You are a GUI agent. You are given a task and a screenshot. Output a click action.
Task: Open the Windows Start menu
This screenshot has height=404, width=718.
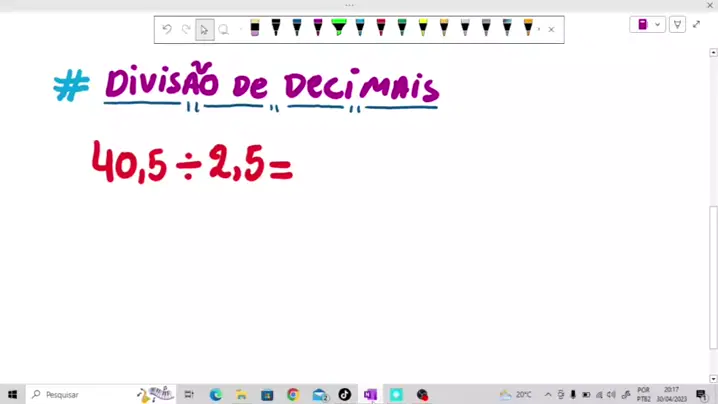(13, 395)
